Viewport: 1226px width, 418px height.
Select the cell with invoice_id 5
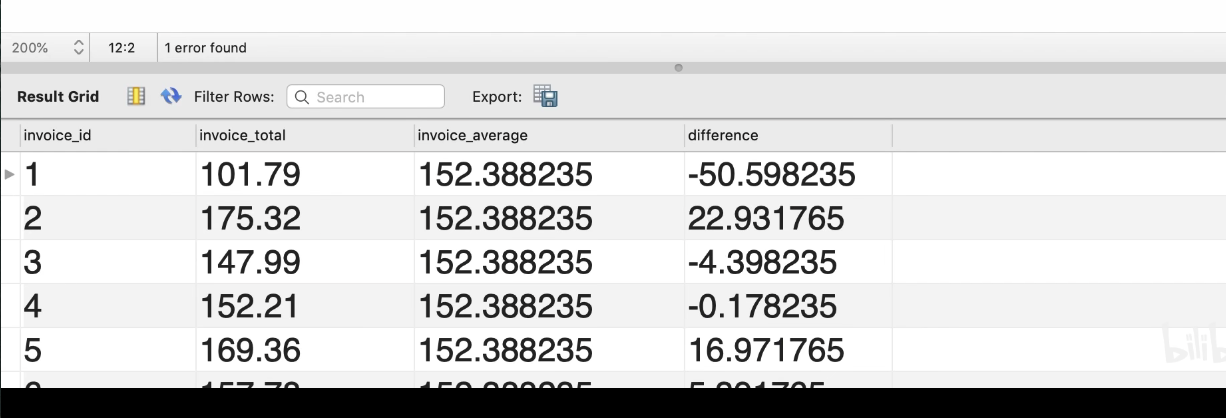[107, 350]
